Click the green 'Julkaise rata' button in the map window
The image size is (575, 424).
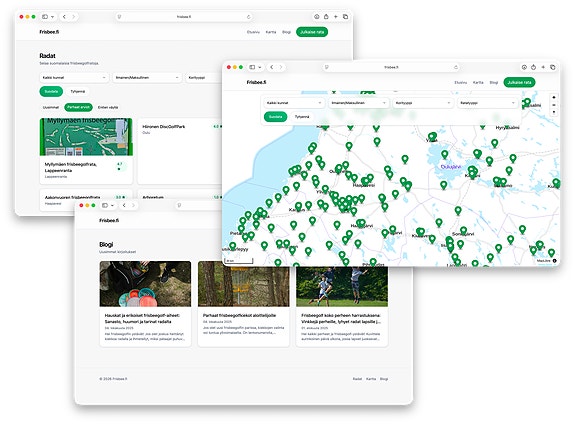pyautogui.click(x=519, y=82)
